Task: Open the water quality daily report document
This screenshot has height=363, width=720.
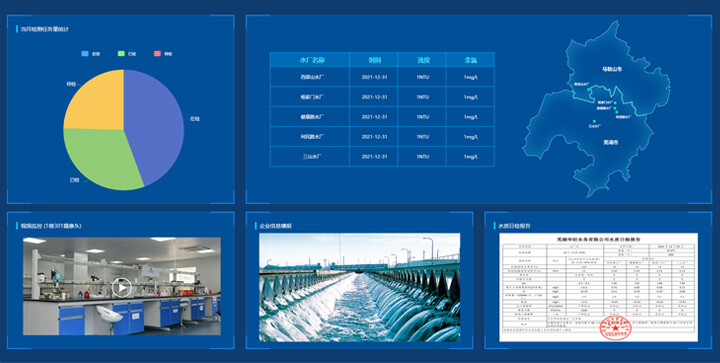Action: (x=598, y=287)
